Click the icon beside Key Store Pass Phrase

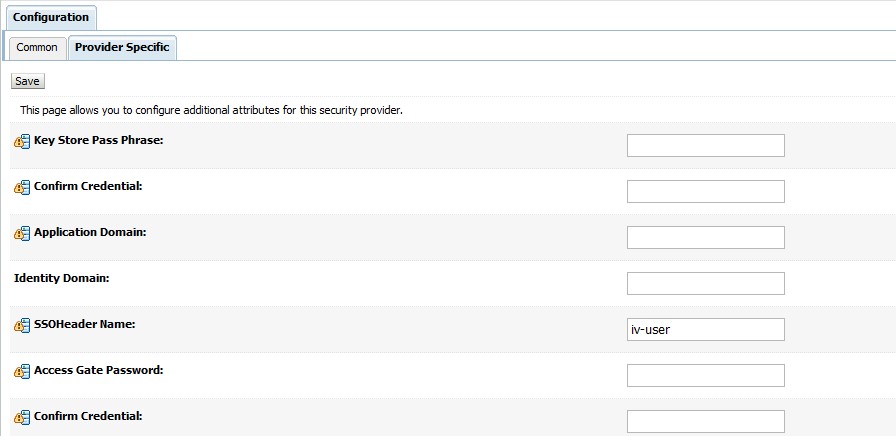click(22, 142)
